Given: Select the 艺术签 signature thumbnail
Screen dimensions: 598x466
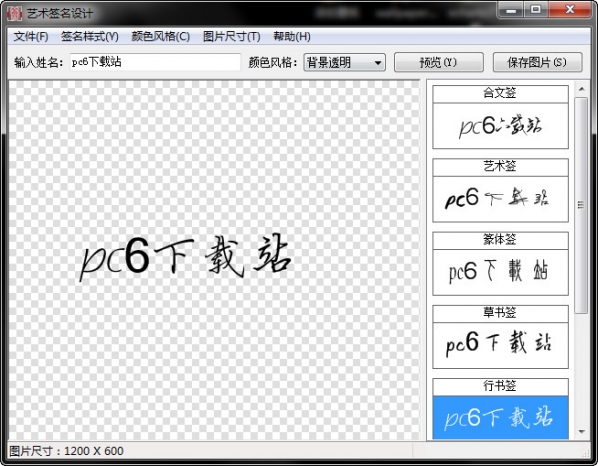Looking at the screenshot, I should click(x=500, y=199).
